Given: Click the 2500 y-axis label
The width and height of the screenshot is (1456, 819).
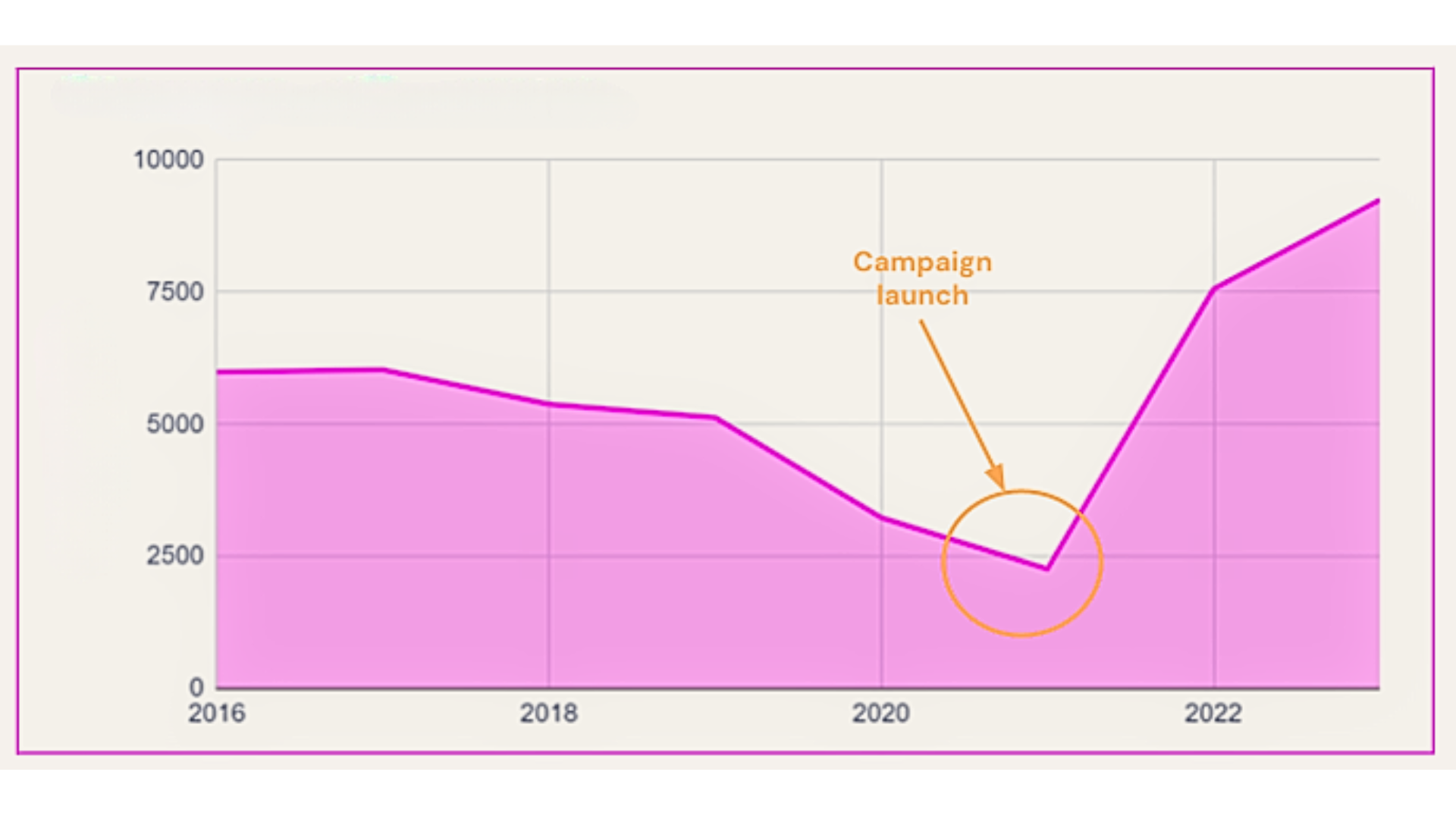Looking at the screenshot, I should coord(175,556).
